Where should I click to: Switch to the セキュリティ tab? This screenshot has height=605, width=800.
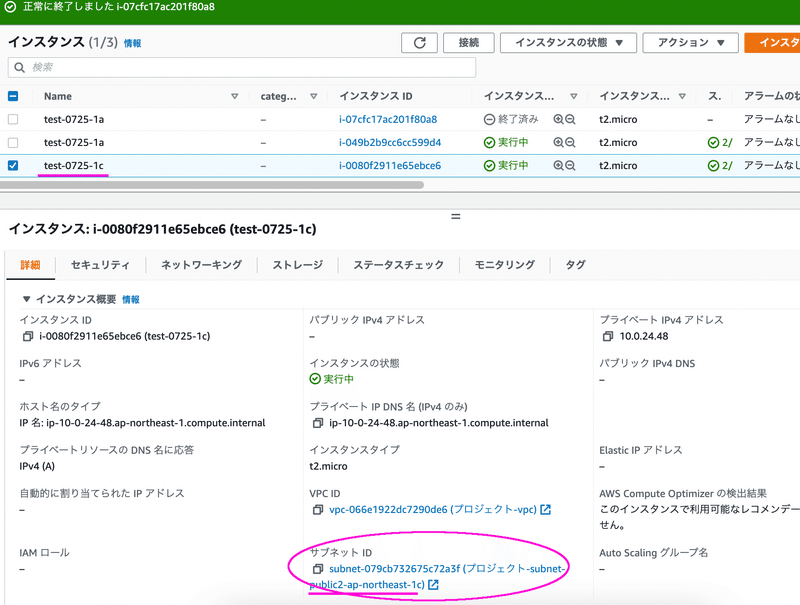tap(100, 265)
